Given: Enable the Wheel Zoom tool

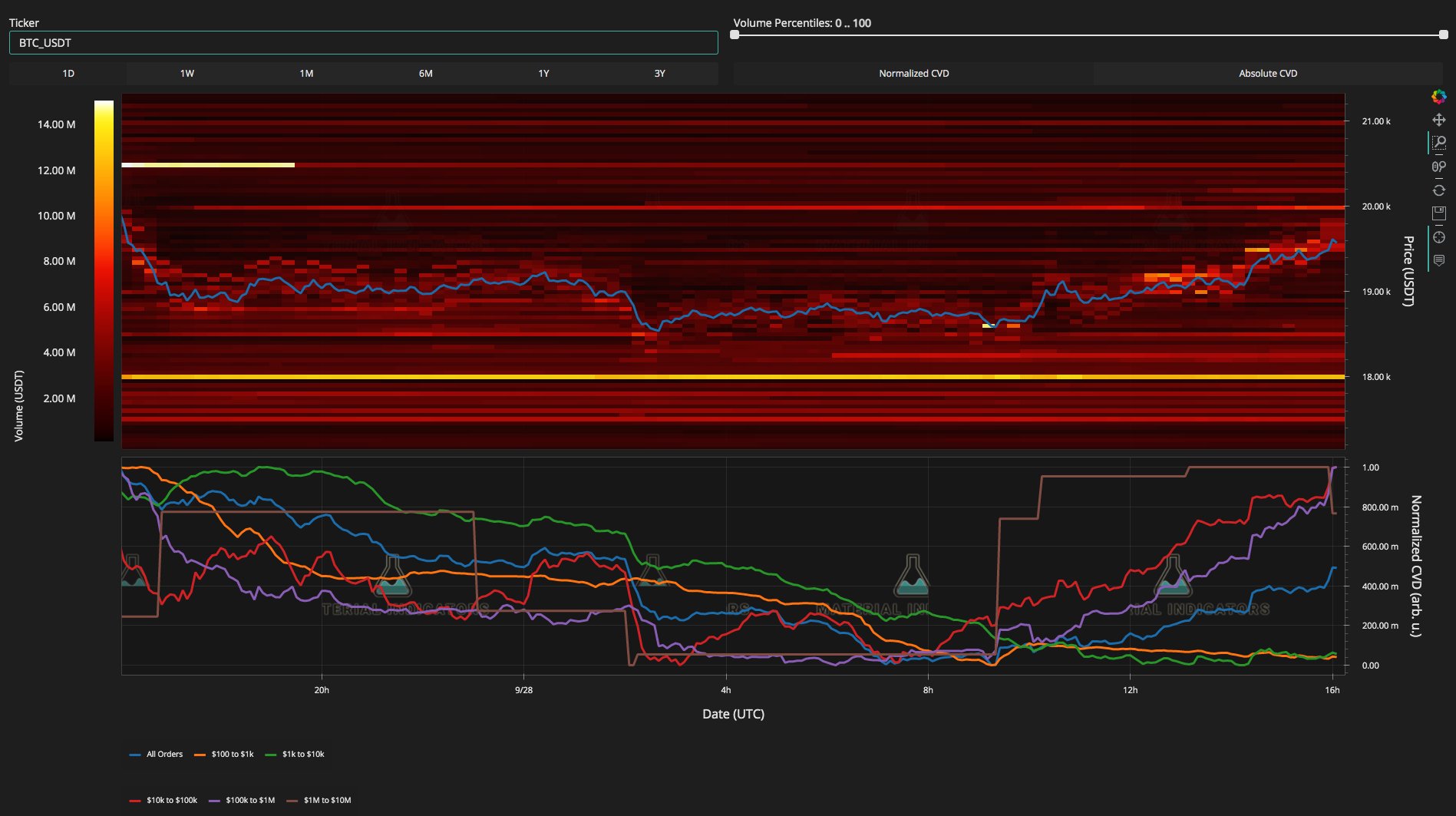Looking at the screenshot, I should (x=1438, y=167).
